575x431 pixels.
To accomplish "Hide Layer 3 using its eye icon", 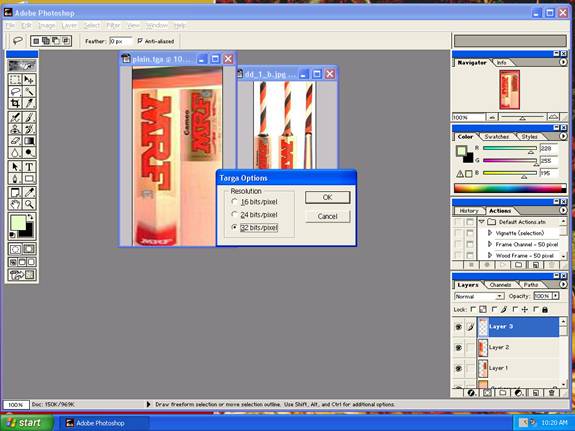I will point(458,327).
